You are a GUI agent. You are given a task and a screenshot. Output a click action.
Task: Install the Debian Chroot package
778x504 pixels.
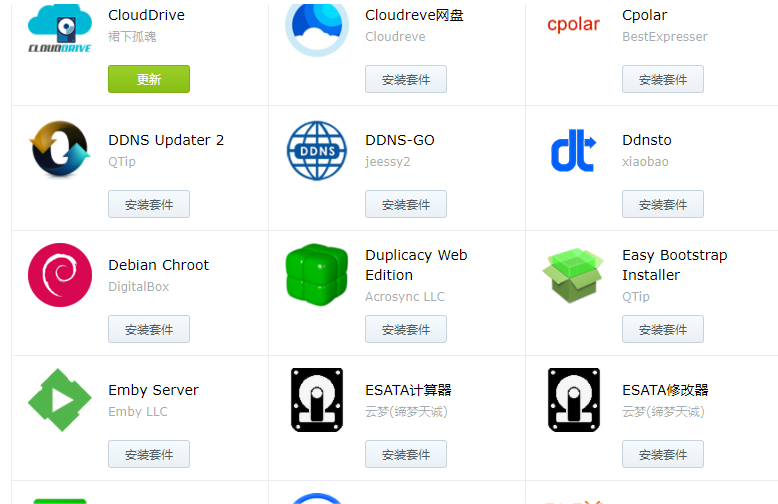click(149, 329)
